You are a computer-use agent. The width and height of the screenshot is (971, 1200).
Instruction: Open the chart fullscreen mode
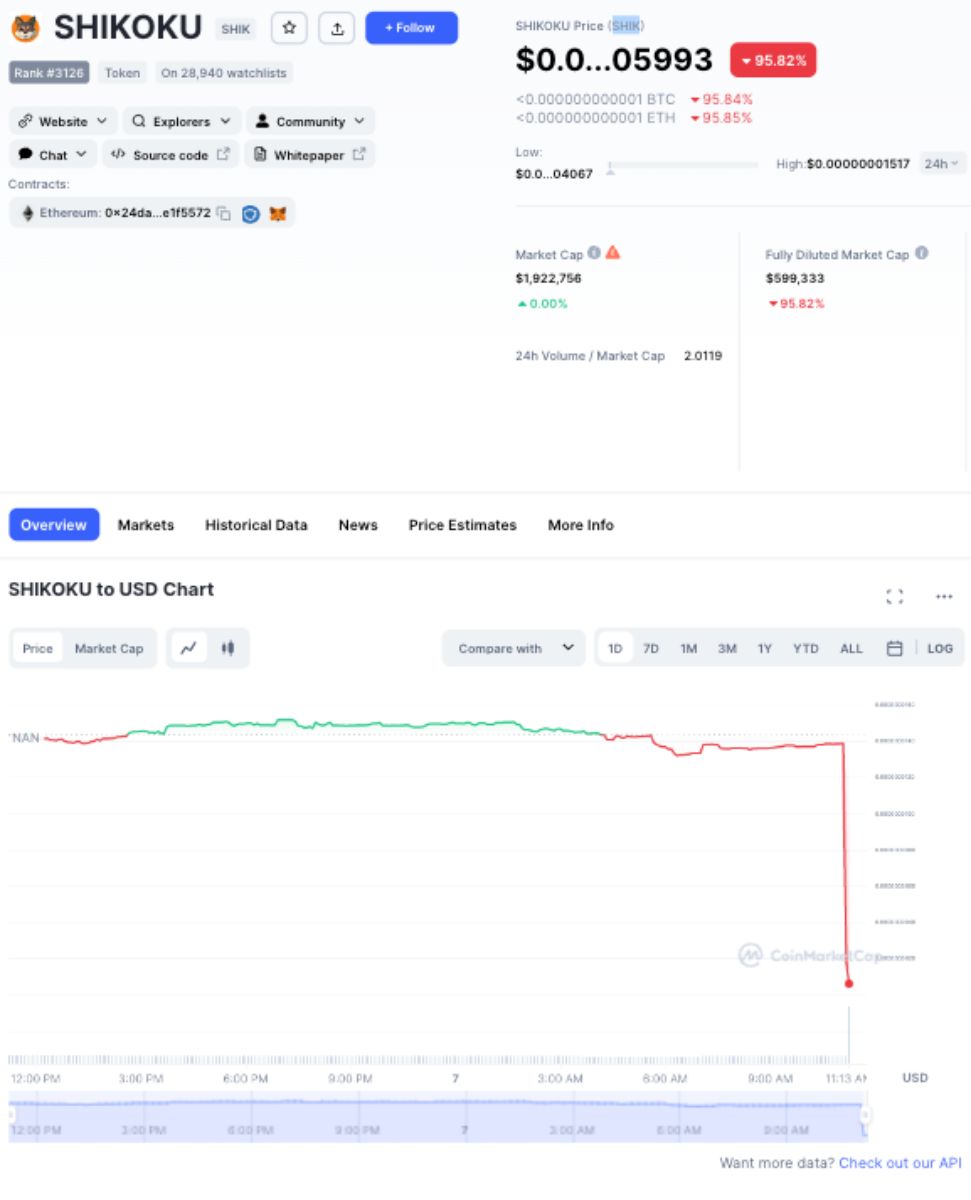pos(895,597)
